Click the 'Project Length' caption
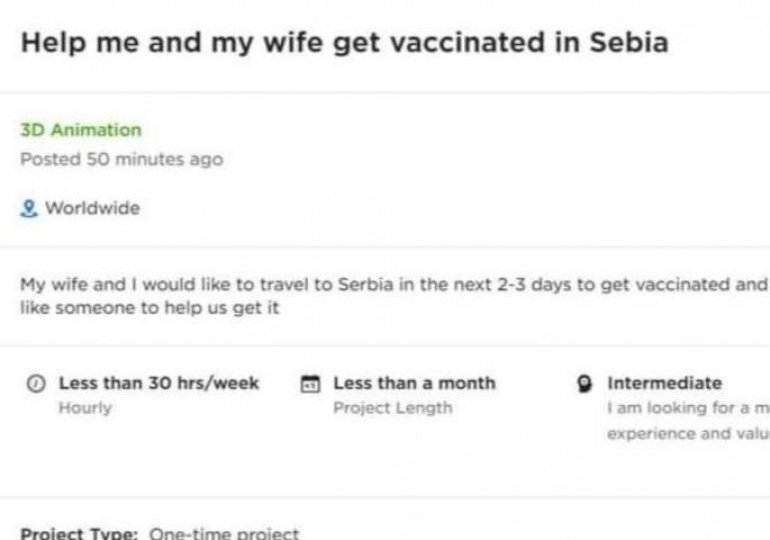Image resolution: width=770 pixels, height=540 pixels. click(x=392, y=408)
